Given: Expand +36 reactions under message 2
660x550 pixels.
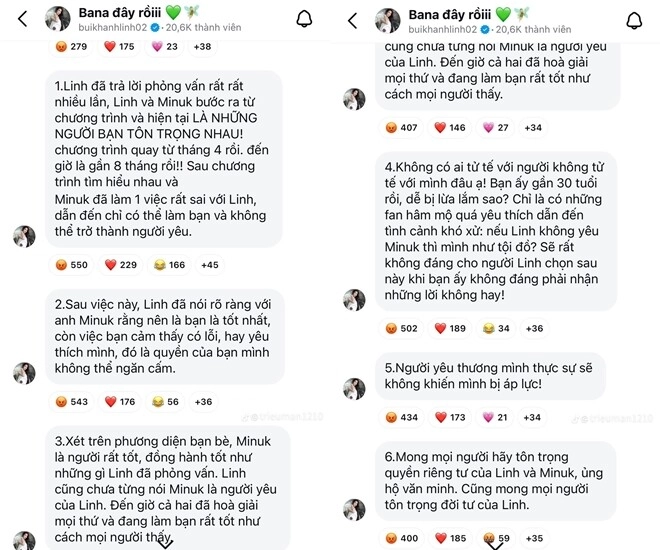Looking at the screenshot, I should coord(203,401).
